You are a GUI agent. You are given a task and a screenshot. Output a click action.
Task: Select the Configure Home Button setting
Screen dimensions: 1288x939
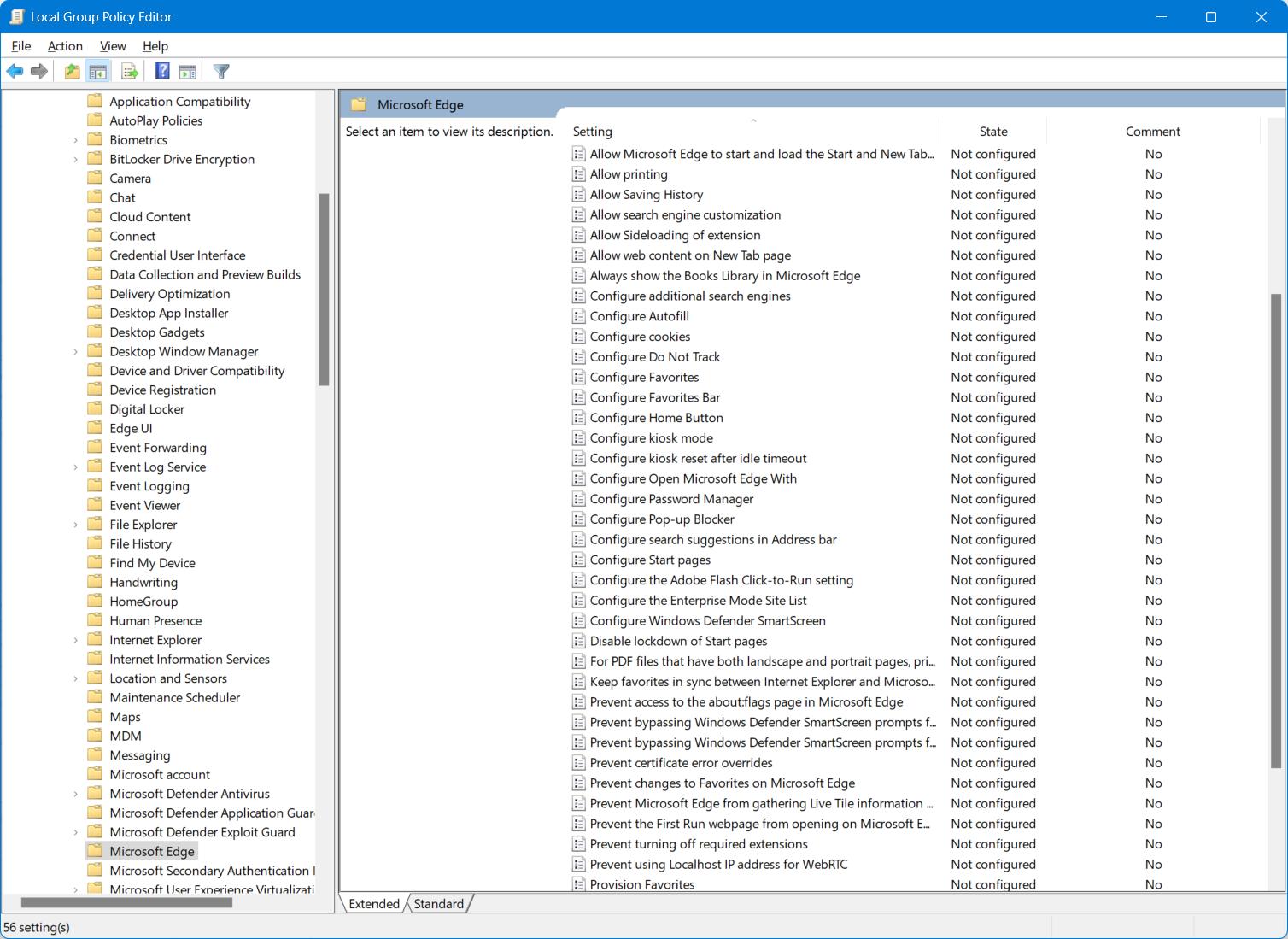656,418
